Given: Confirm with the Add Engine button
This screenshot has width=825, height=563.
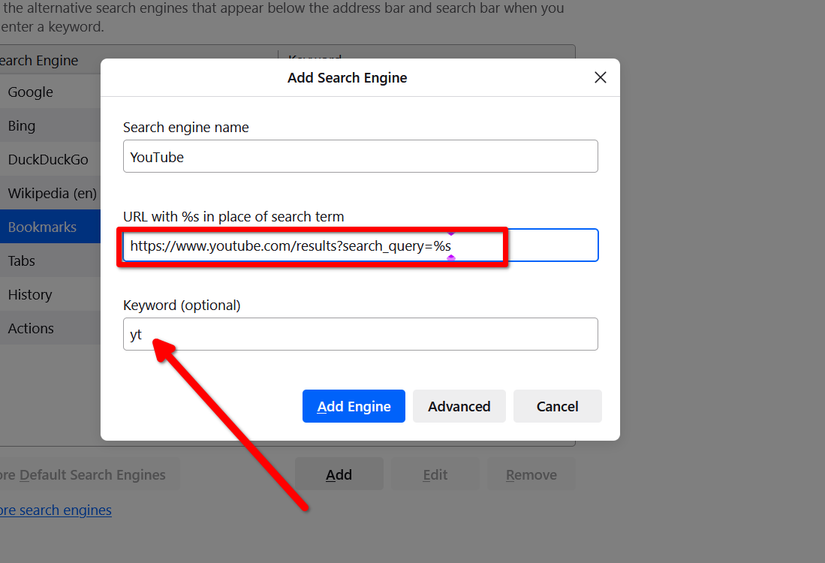Looking at the screenshot, I should (354, 406).
